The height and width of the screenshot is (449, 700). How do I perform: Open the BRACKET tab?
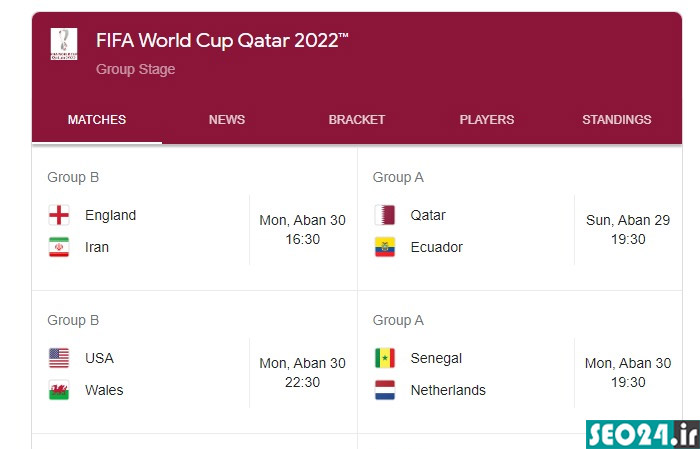[x=357, y=120]
